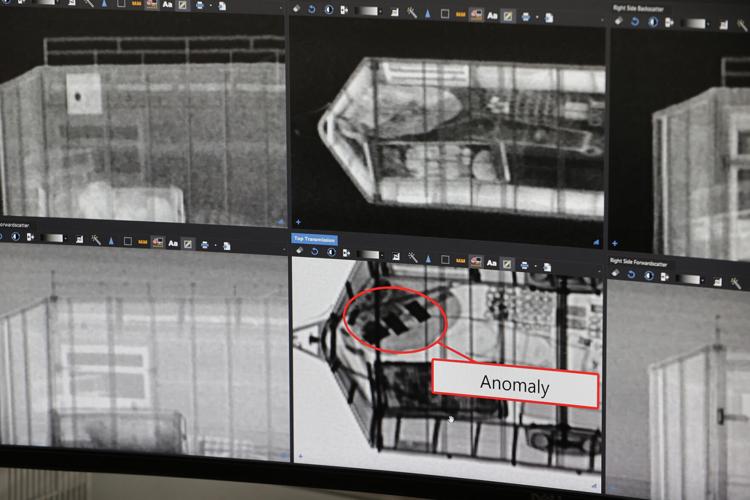
Task: Click flip image icon in Top Transmission toolbar
Action: (346, 253)
